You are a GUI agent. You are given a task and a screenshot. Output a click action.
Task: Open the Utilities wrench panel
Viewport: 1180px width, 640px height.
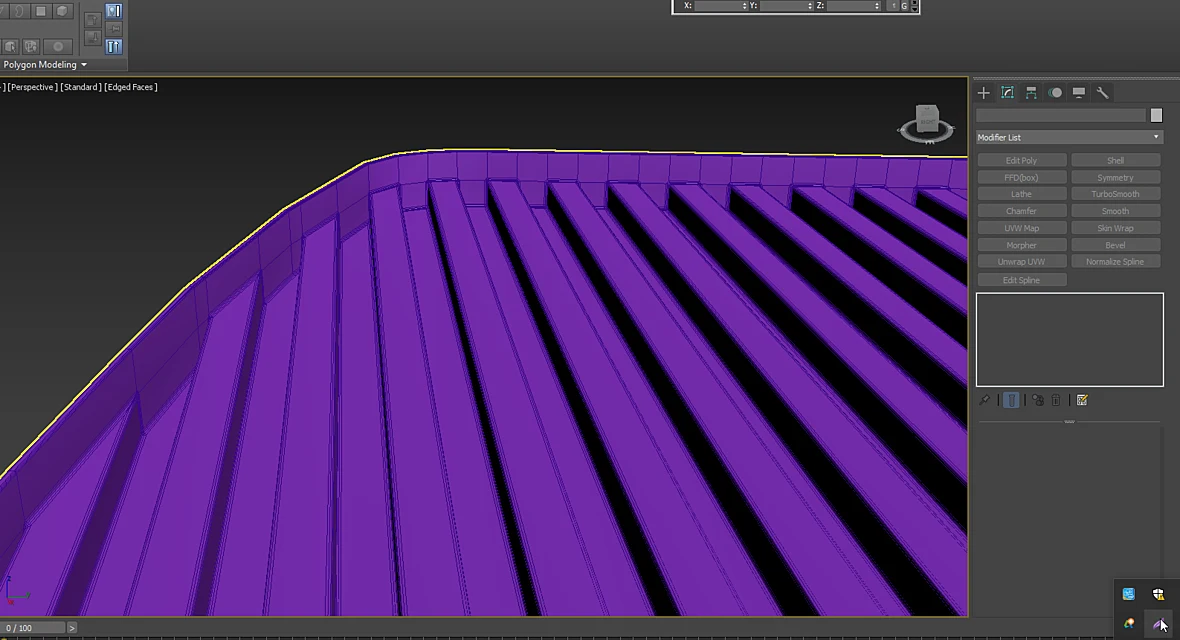[1102, 93]
